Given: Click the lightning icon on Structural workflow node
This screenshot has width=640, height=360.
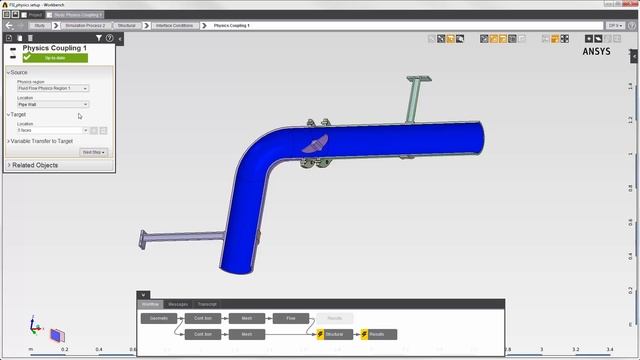Looking at the screenshot, I should coord(320,334).
